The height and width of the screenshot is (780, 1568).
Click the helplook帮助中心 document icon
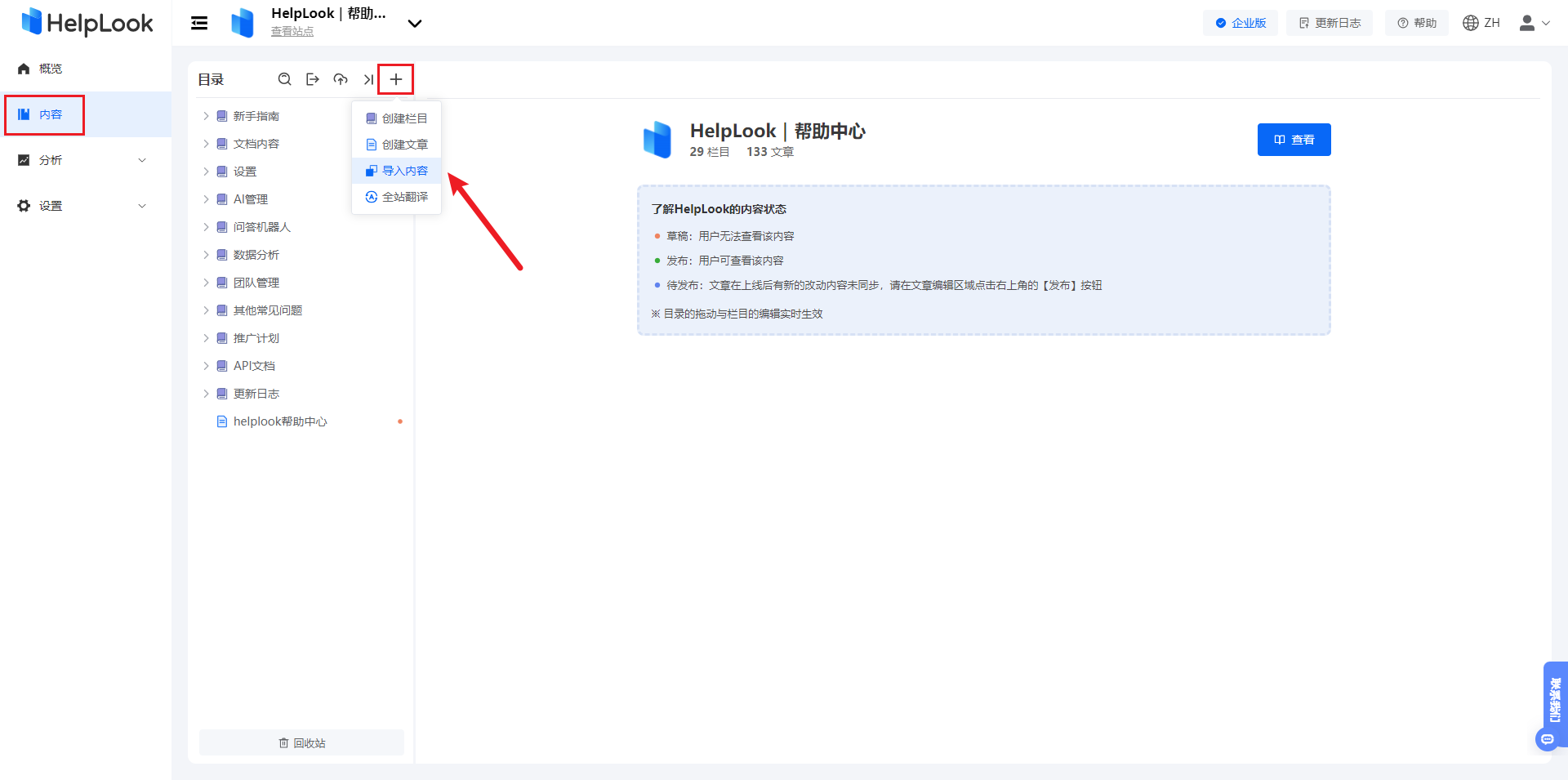point(221,421)
